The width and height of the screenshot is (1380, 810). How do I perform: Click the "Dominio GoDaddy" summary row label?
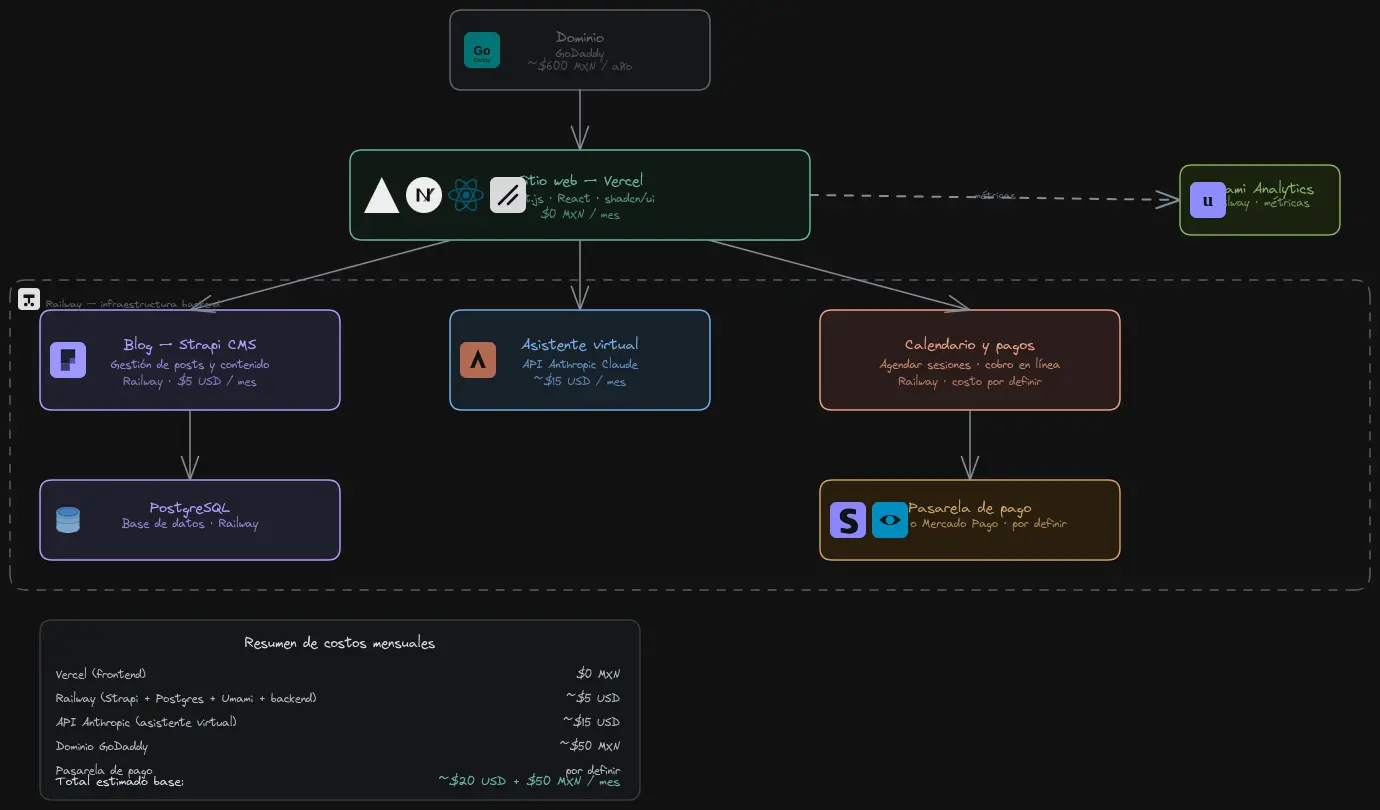coord(102,746)
